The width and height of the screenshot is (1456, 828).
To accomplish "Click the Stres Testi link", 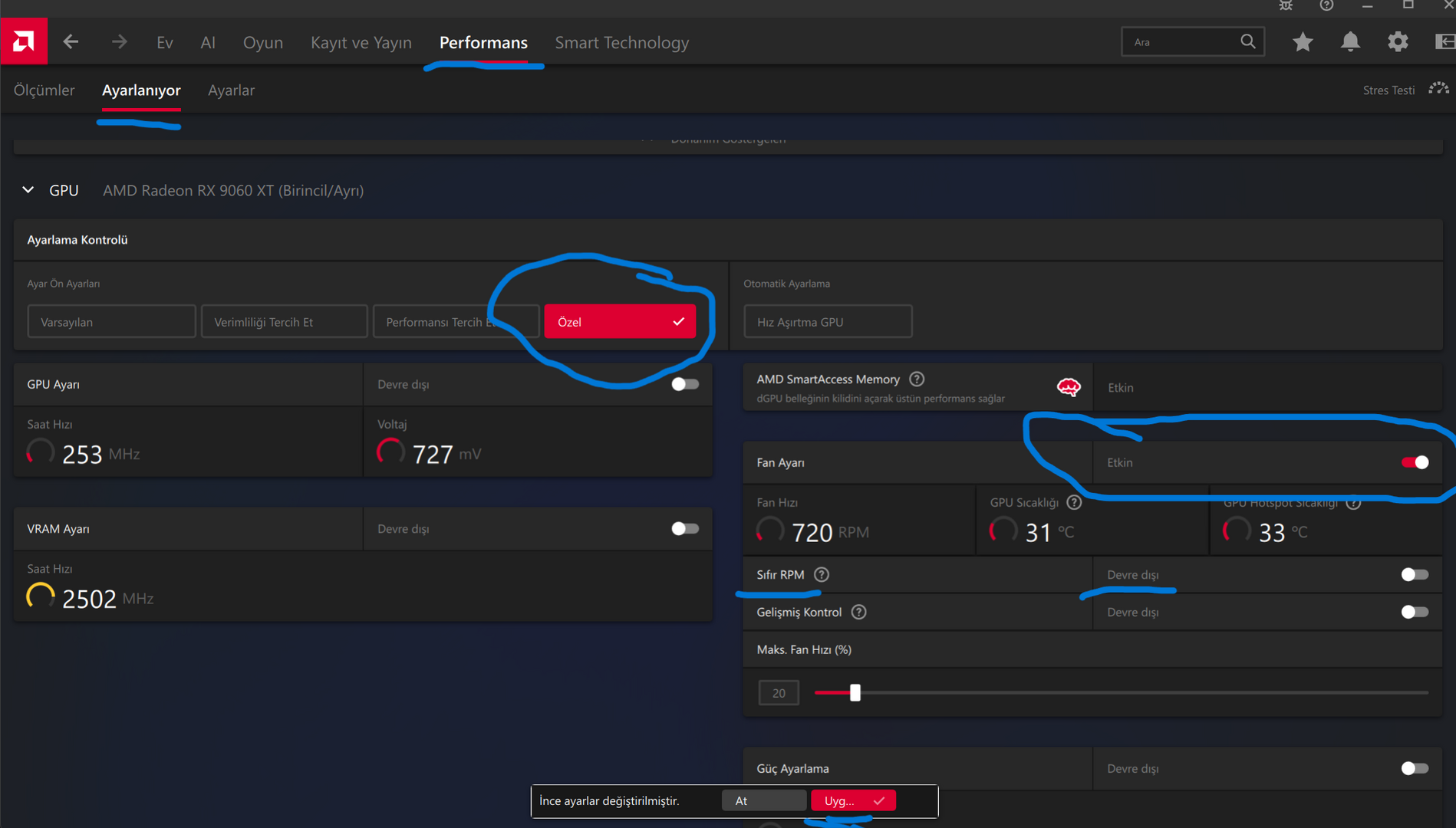I will pyautogui.click(x=1388, y=90).
